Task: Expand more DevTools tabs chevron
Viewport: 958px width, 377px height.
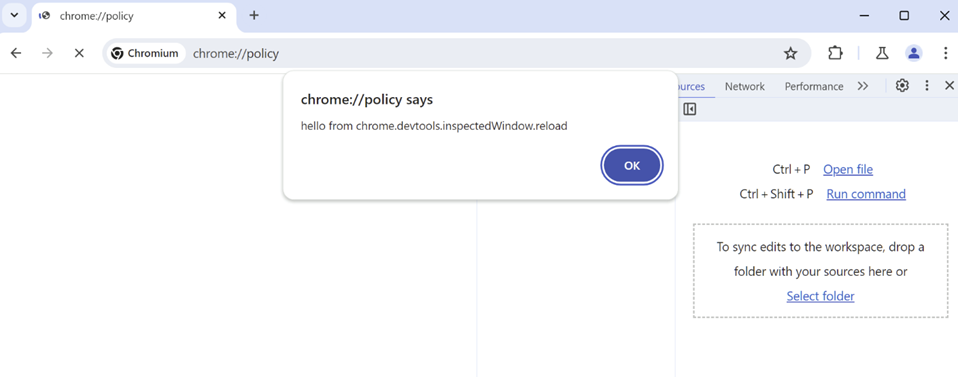Action: tap(863, 86)
